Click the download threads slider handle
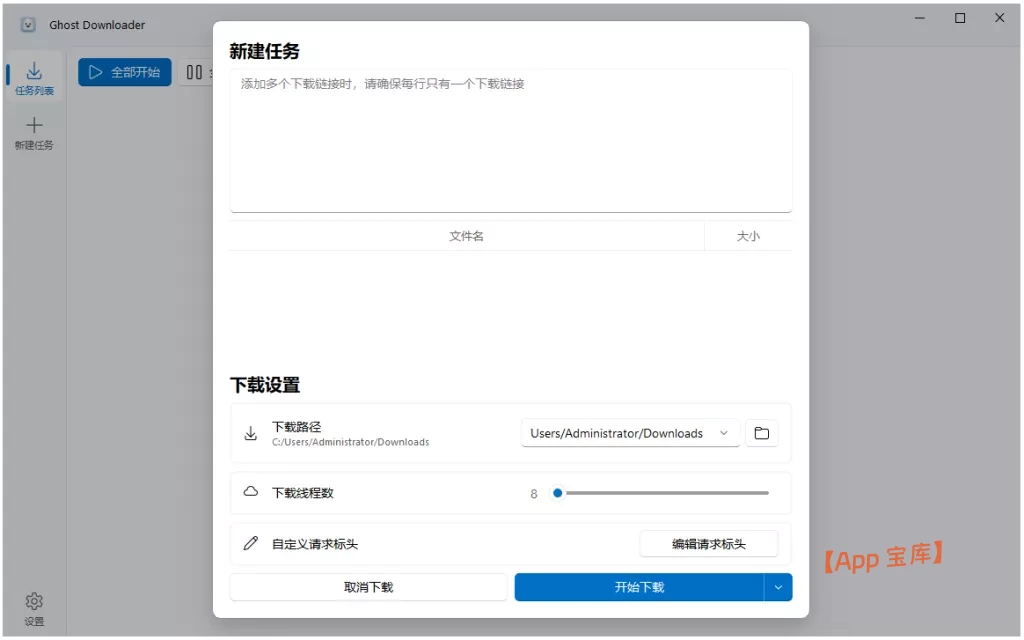1024x640 pixels. point(557,492)
